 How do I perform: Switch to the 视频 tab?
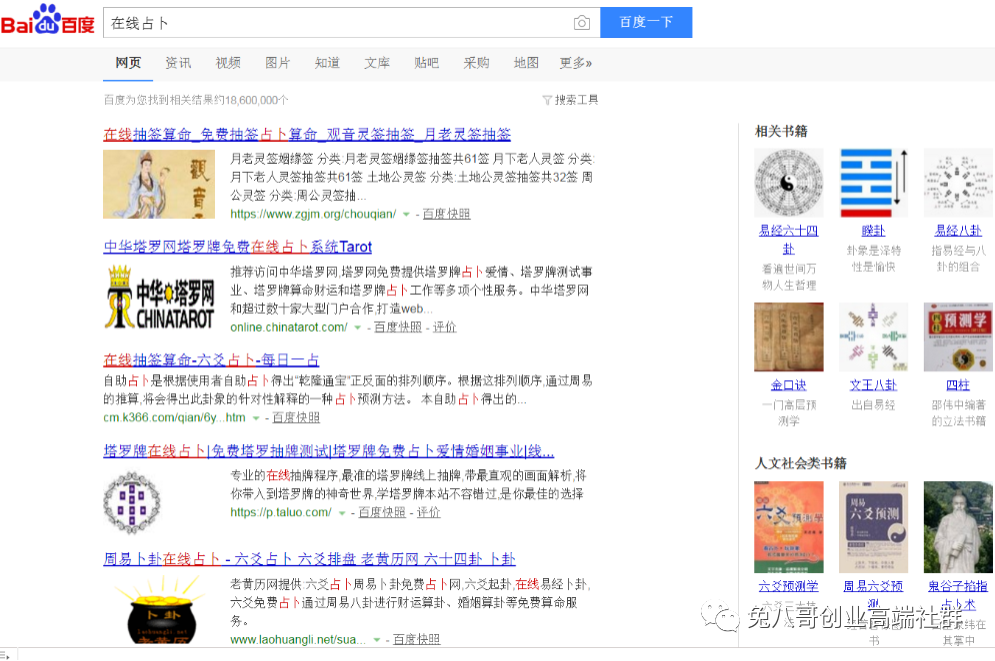228,63
